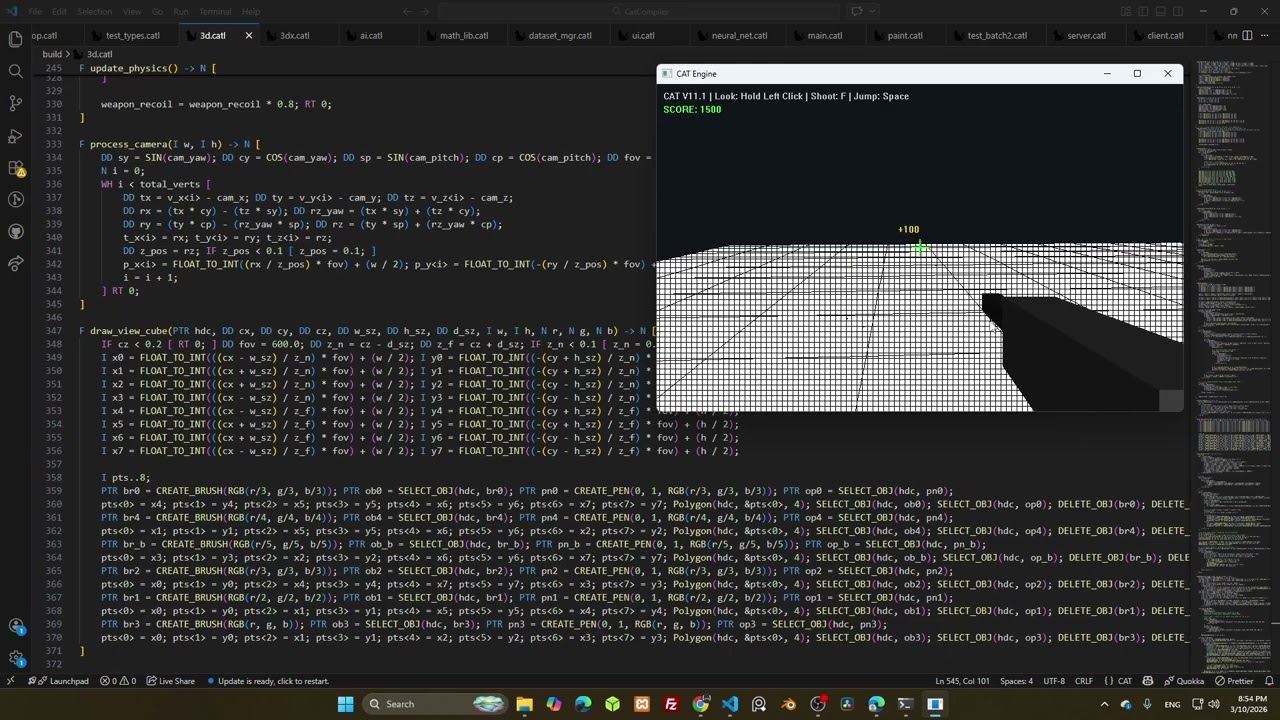The height and width of the screenshot is (720, 1280).
Task: Click Prettier in the status bar
Action: [1233, 681]
